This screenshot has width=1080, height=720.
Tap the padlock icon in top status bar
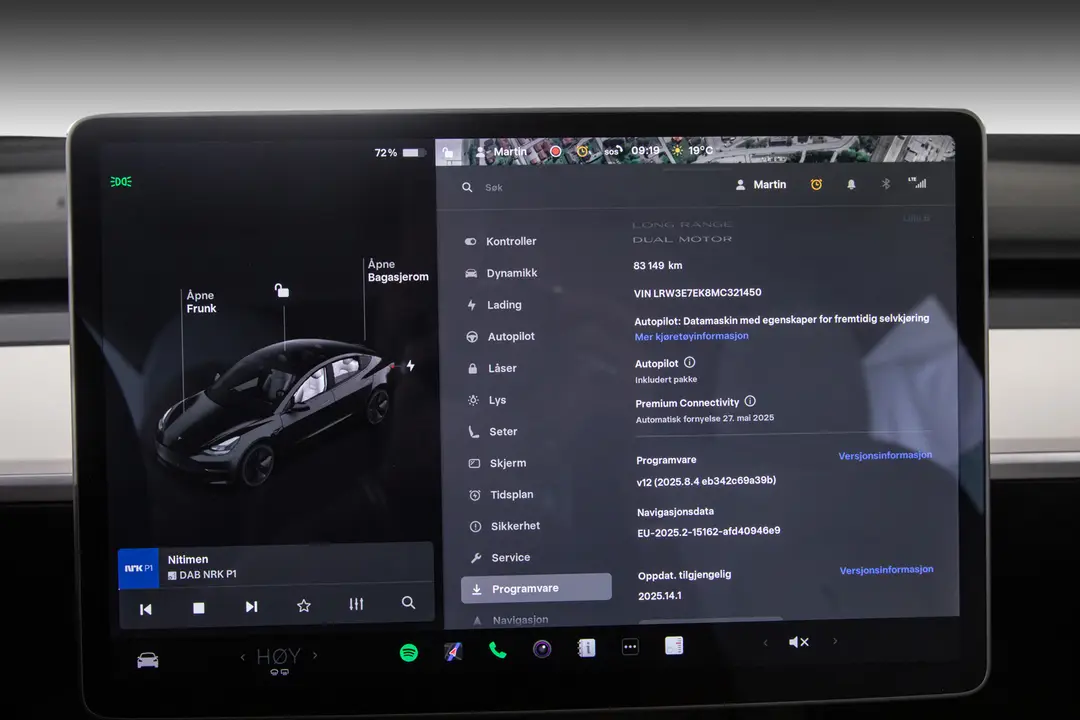pyautogui.click(x=448, y=152)
